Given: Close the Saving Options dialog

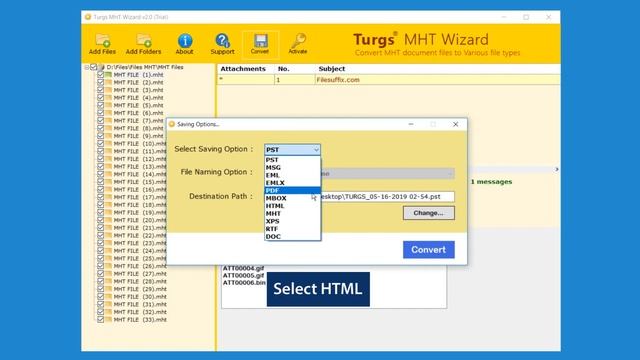Looking at the screenshot, I should [x=456, y=124].
